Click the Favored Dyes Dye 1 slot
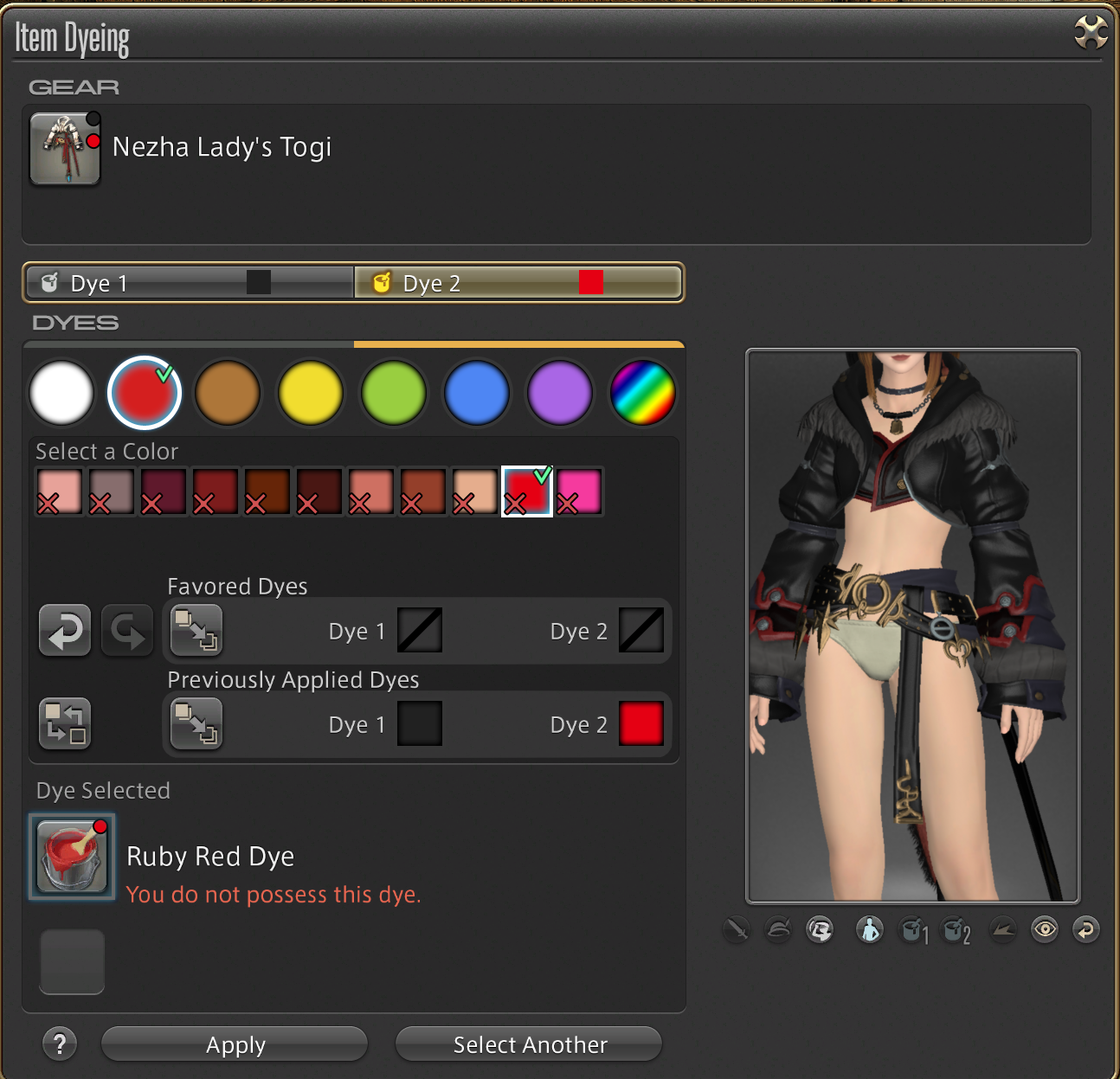The height and width of the screenshot is (1079, 1120). pyautogui.click(x=420, y=630)
